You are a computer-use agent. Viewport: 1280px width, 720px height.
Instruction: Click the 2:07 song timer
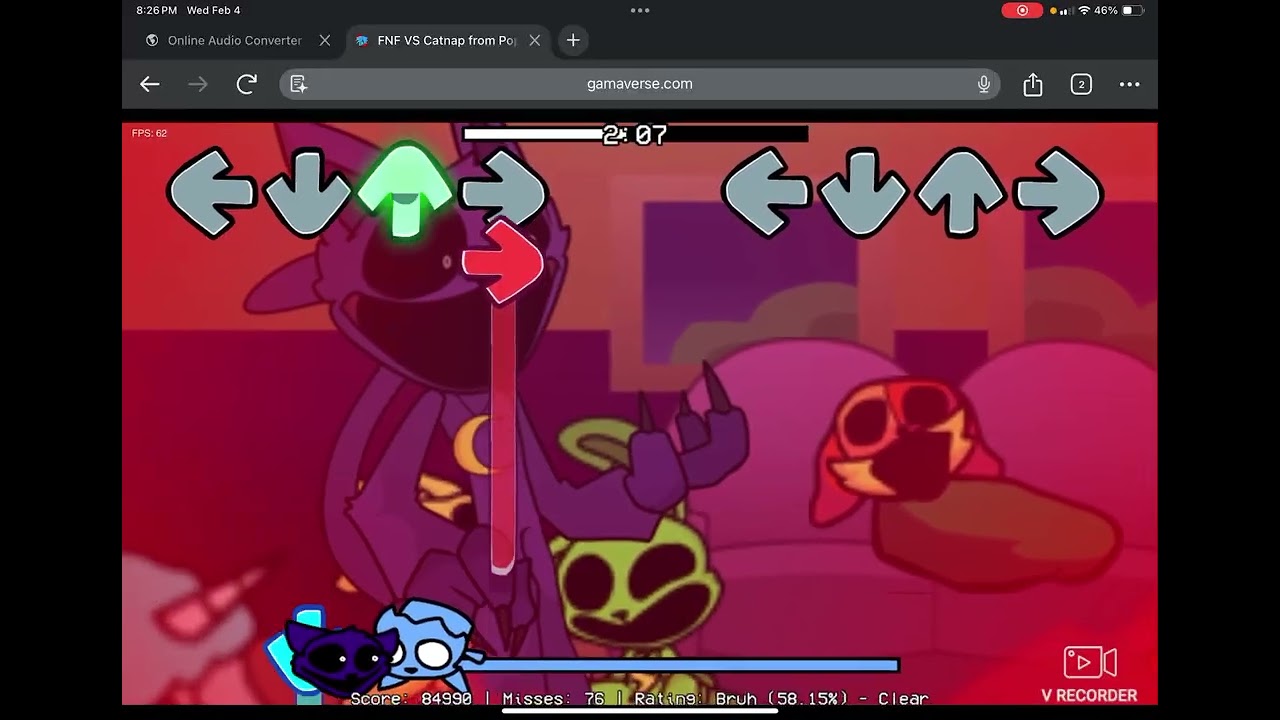click(x=635, y=135)
